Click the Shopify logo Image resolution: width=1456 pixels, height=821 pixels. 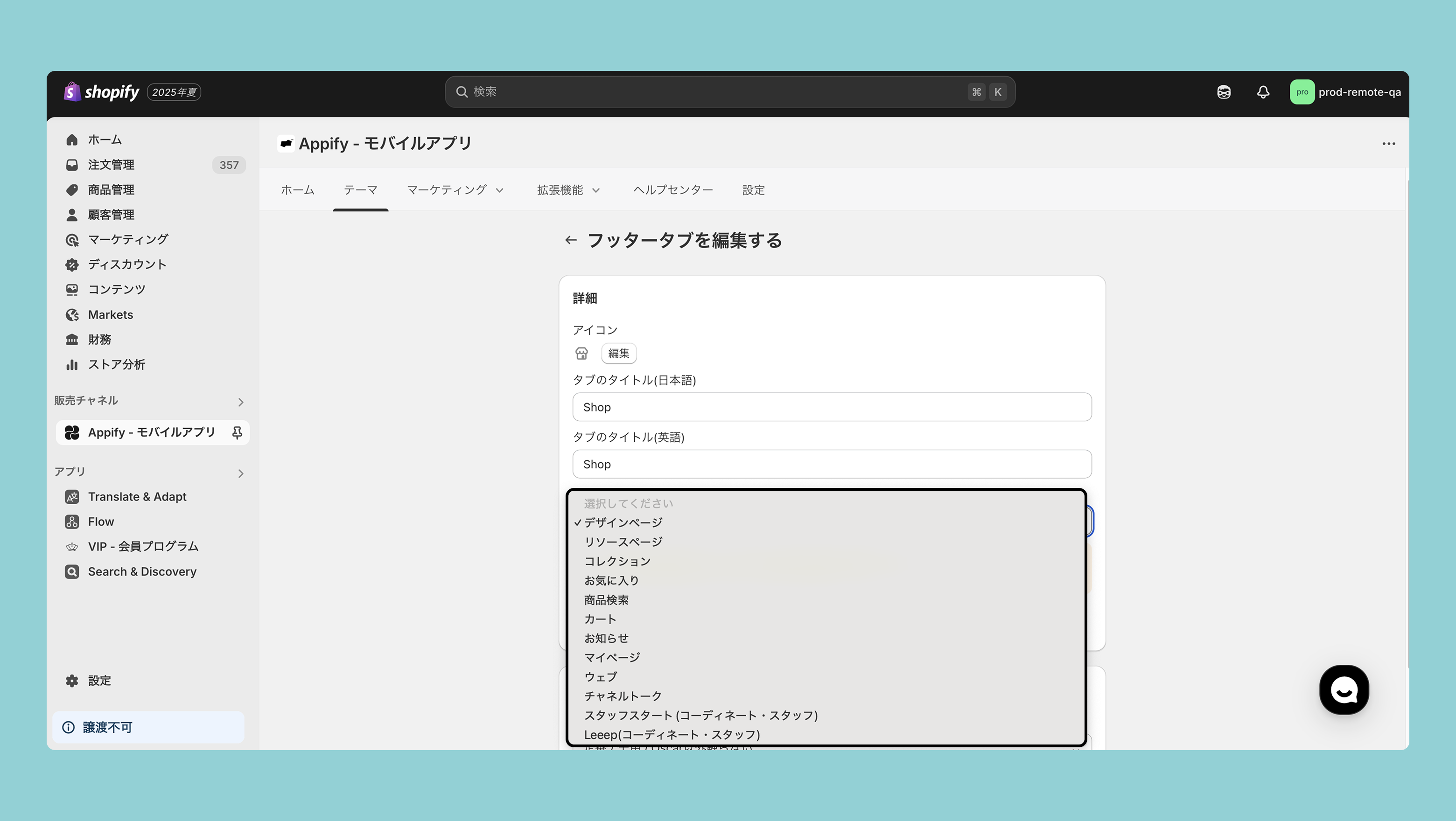pos(102,92)
